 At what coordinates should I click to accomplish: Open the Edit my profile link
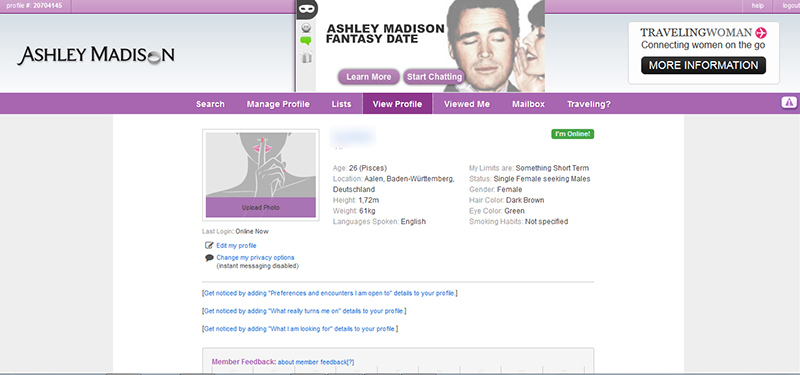[236, 246]
